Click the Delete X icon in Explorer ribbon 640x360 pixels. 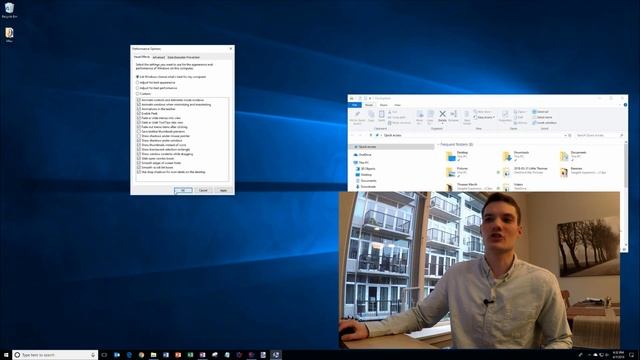[442, 114]
